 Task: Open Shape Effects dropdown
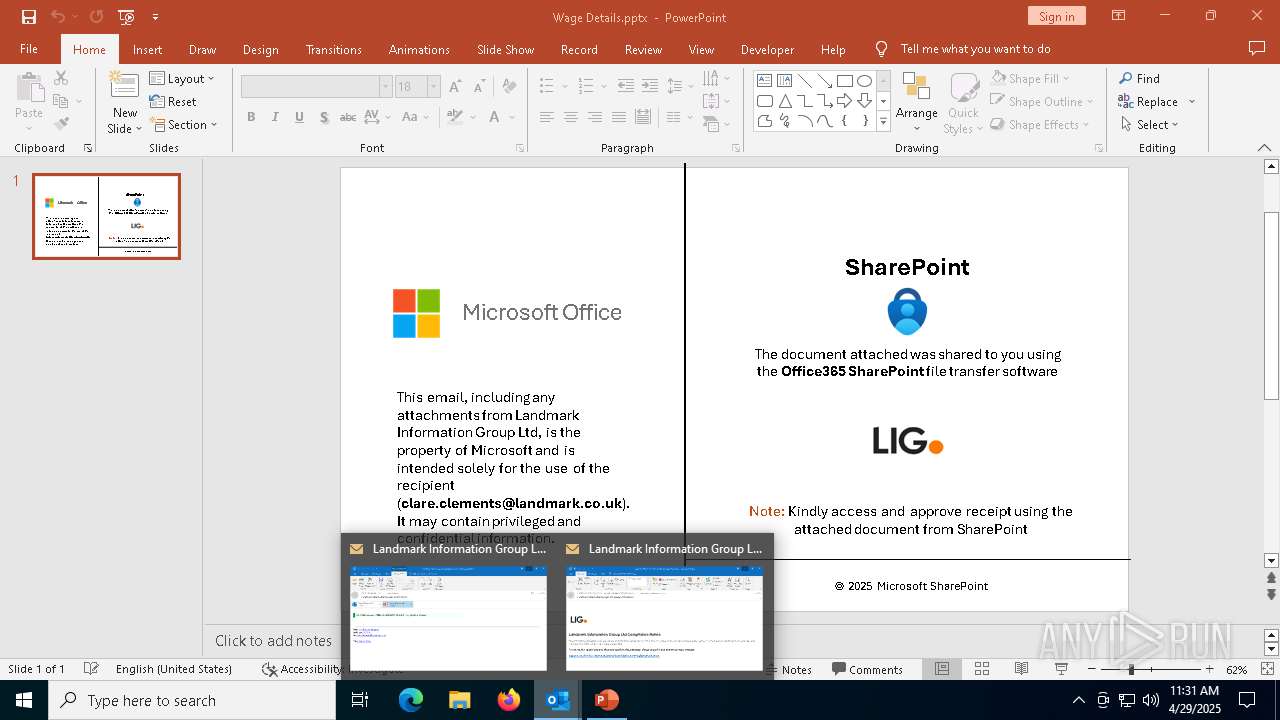click(x=1038, y=125)
